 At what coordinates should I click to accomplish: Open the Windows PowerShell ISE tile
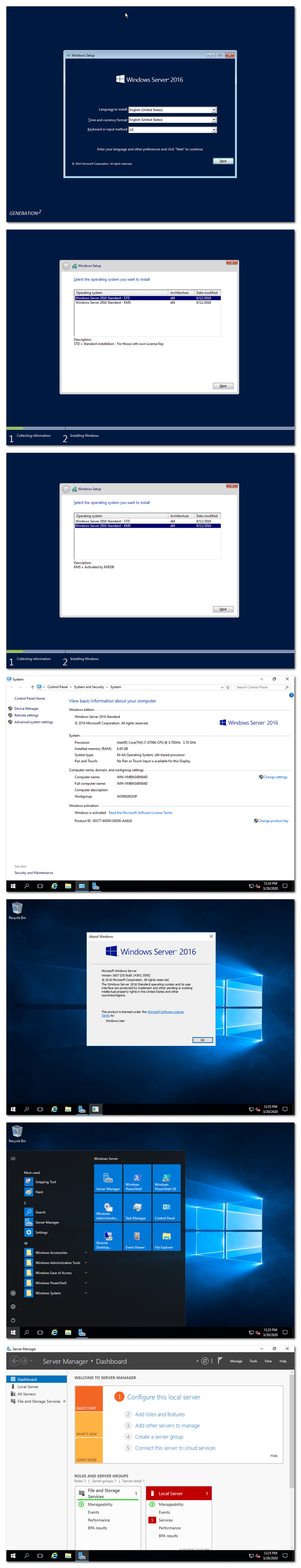coord(166,1178)
